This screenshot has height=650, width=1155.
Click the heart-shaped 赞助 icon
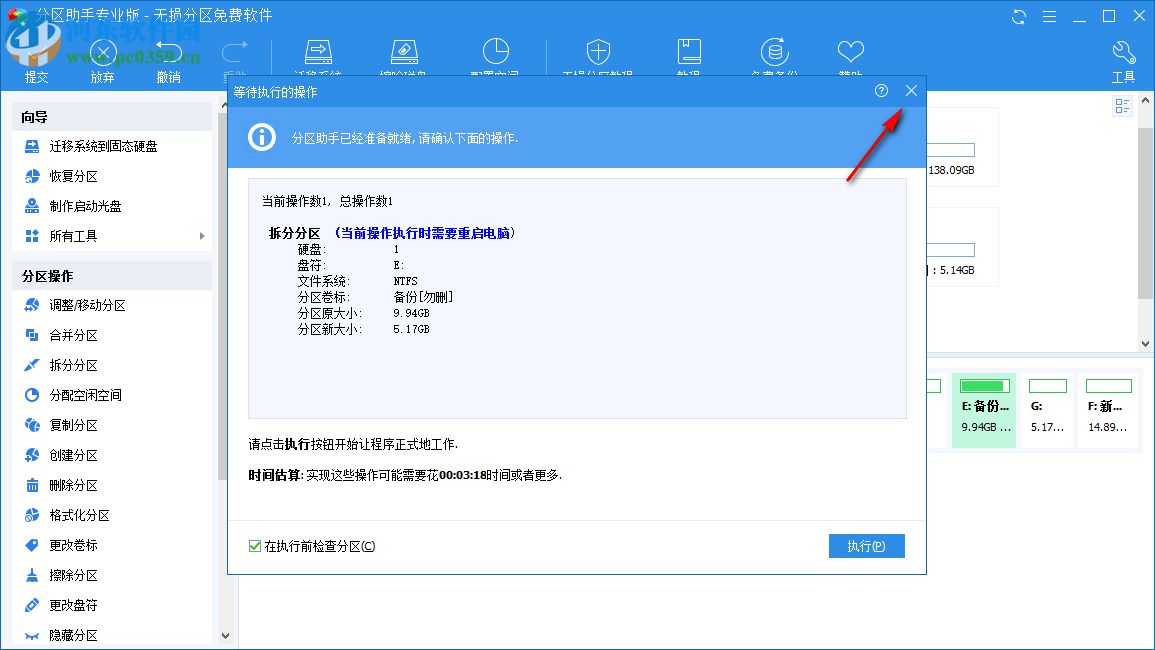point(850,50)
